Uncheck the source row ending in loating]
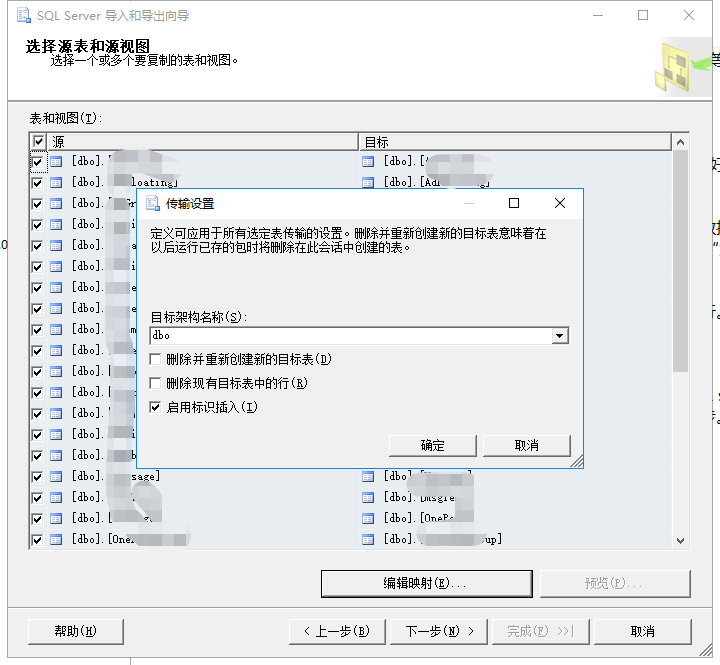Viewport: 720px width, 665px height. click(x=38, y=183)
